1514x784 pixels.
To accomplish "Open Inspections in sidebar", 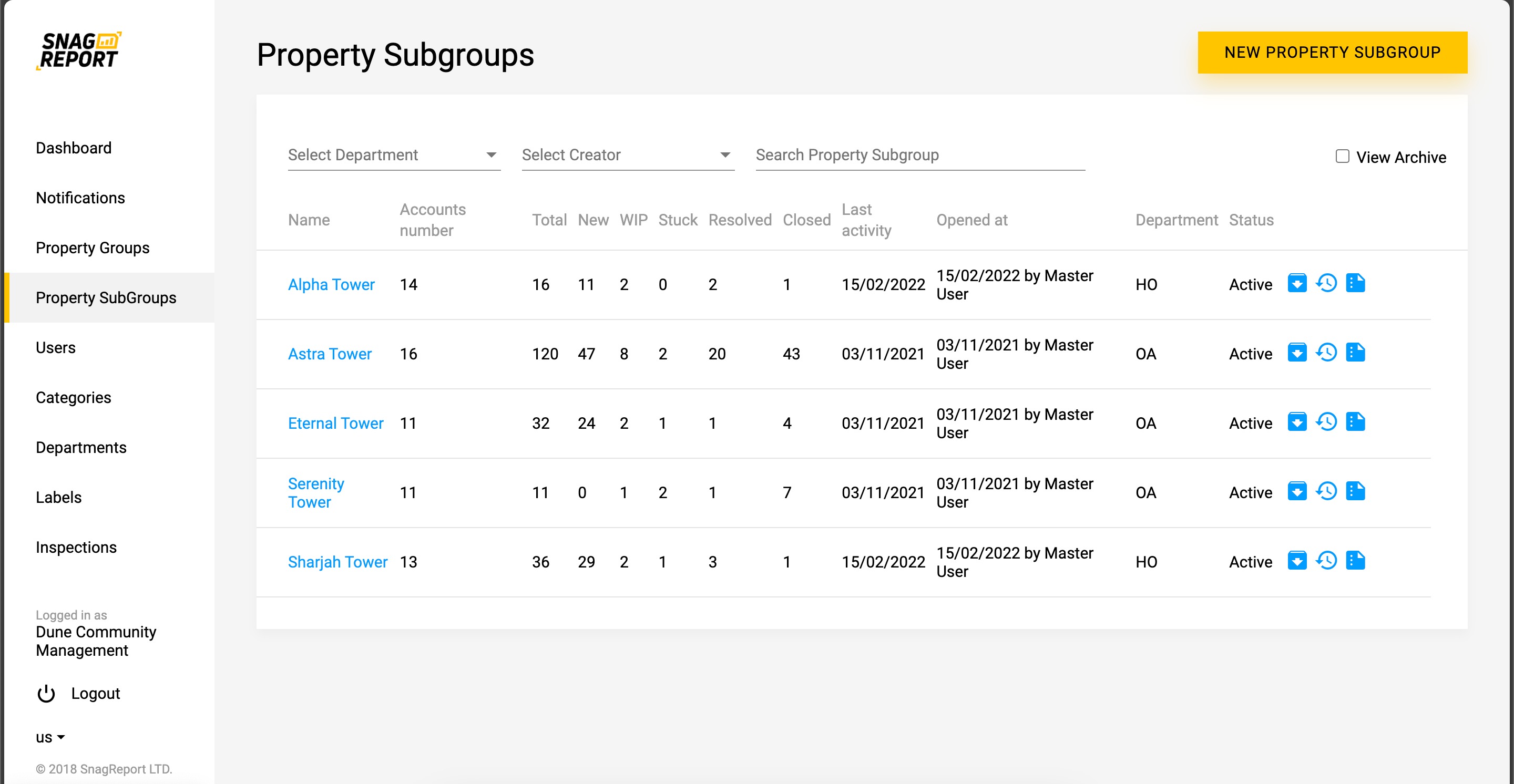I will pyautogui.click(x=76, y=548).
